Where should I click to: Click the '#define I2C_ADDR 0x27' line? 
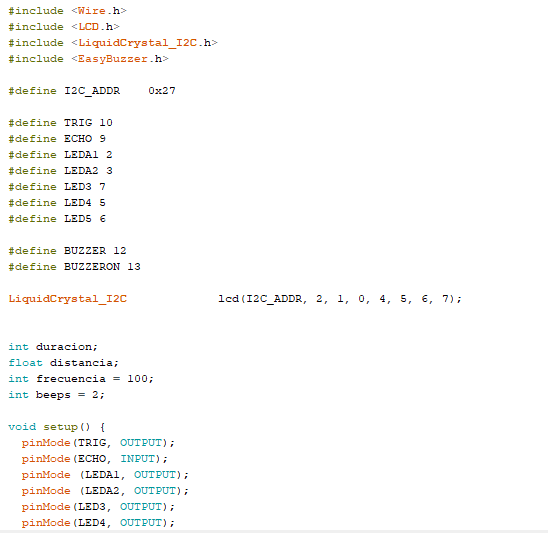92,91
